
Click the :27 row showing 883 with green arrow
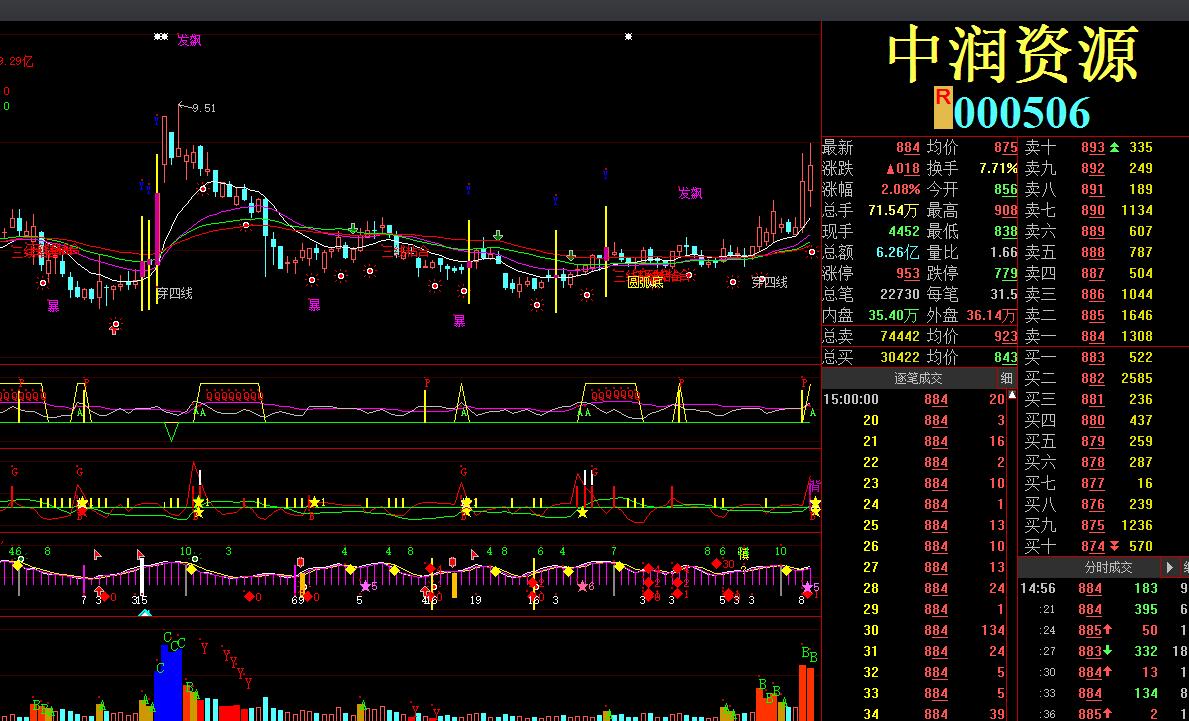coord(1103,651)
